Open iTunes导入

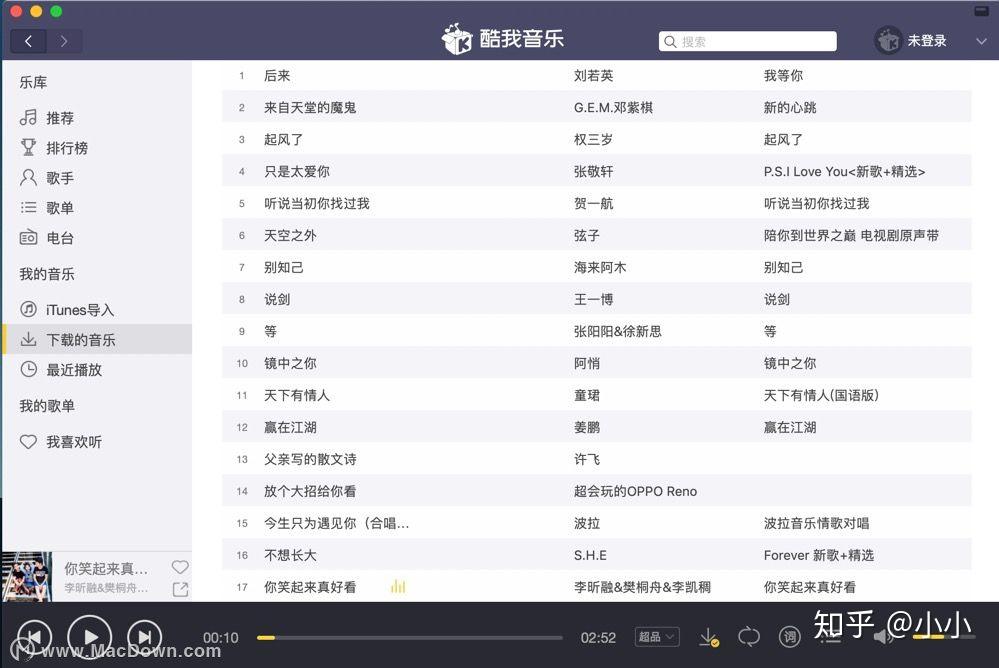tap(80, 310)
